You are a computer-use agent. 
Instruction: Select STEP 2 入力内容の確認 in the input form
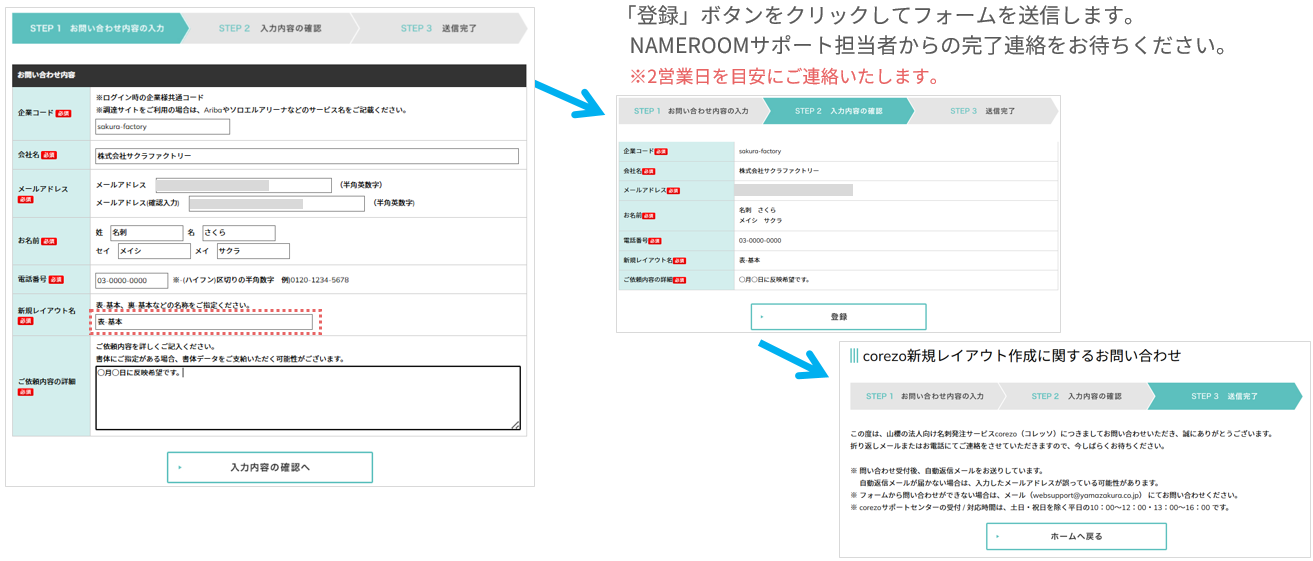point(270,28)
